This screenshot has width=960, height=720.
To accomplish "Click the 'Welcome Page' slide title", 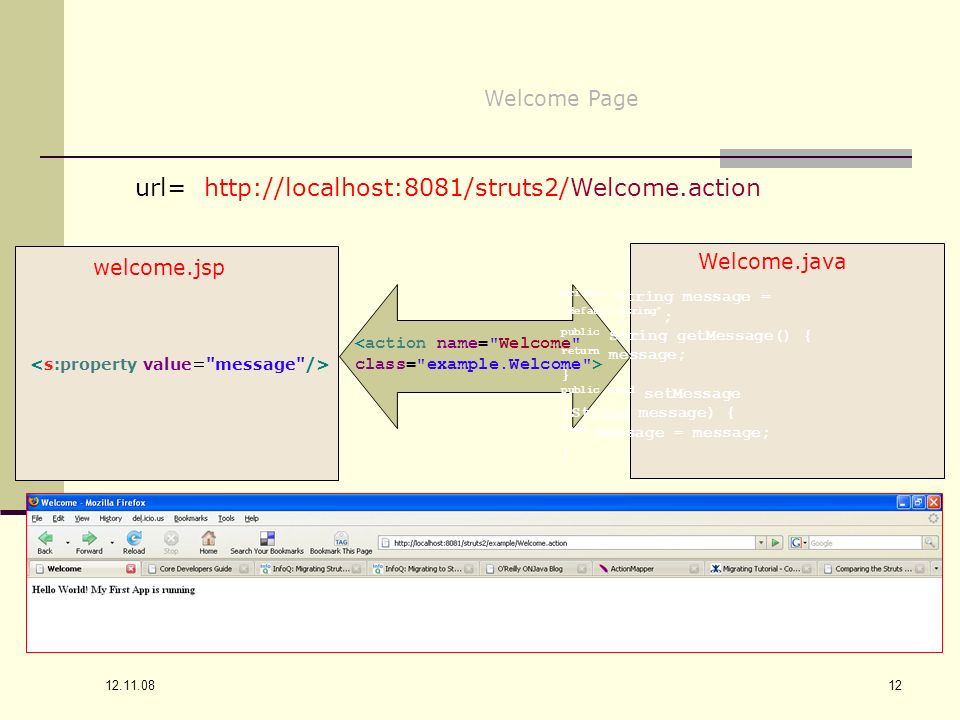I will pos(561,99).
